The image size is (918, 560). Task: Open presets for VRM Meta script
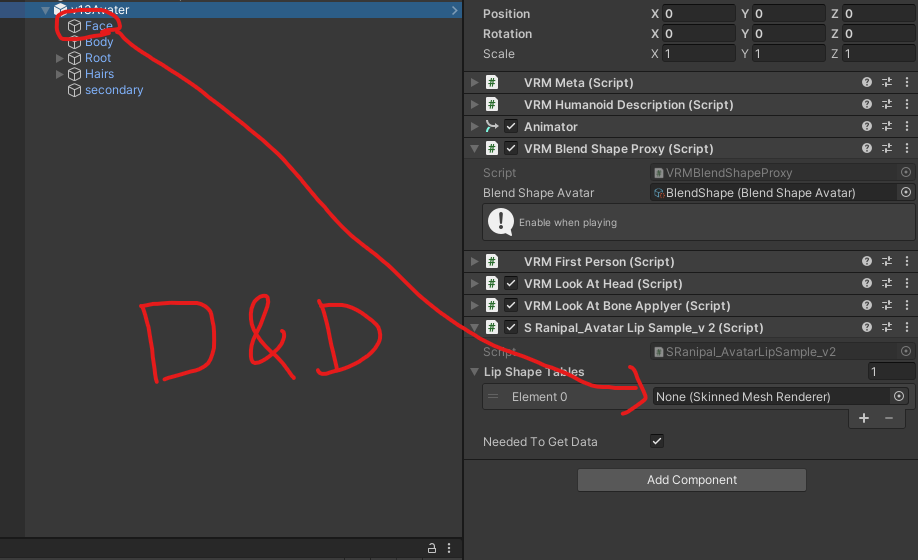click(887, 83)
